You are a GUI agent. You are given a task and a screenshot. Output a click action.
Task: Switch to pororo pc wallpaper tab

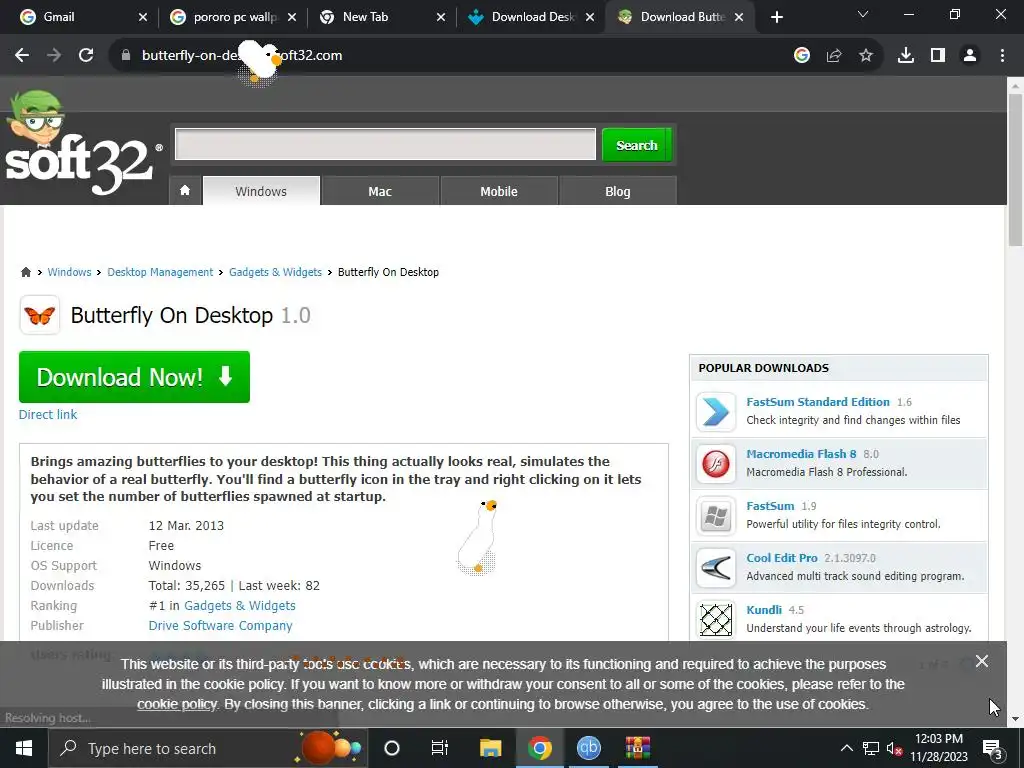[x=232, y=18]
